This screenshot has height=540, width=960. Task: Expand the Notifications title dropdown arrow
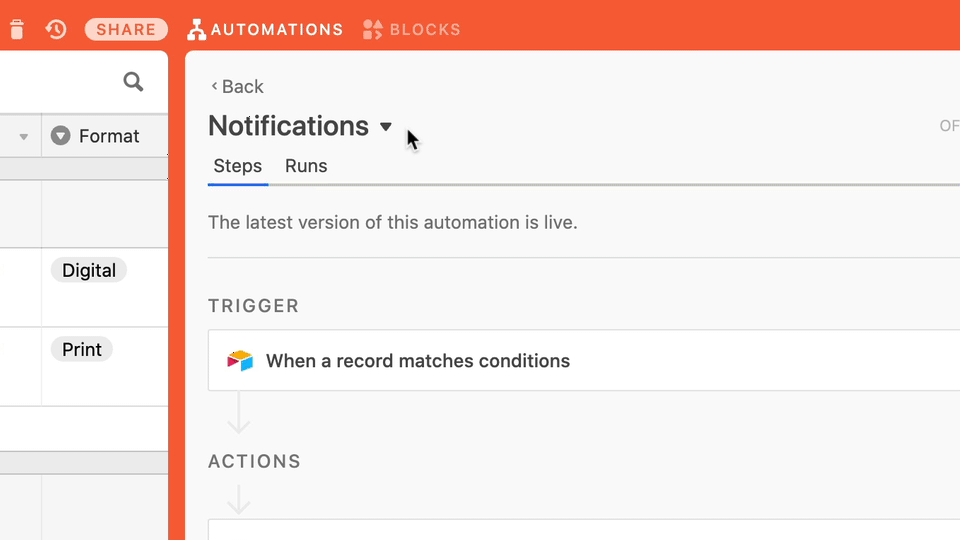tap(385, 127)
